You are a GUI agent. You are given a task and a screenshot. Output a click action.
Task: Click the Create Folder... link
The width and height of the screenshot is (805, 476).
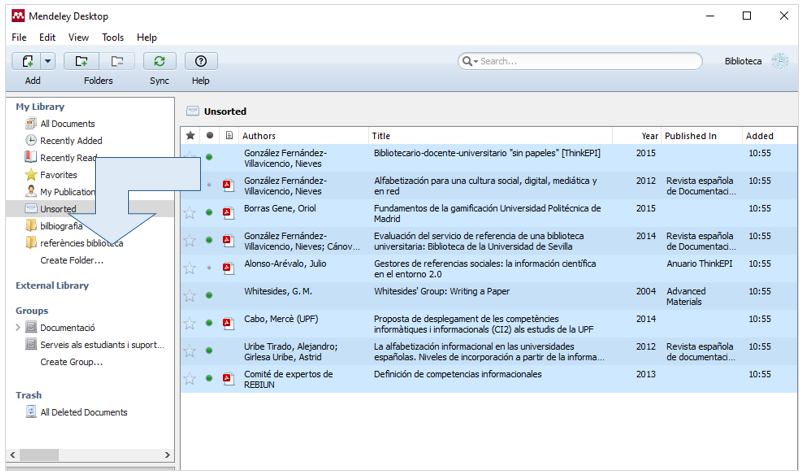[x=72, y=260]
